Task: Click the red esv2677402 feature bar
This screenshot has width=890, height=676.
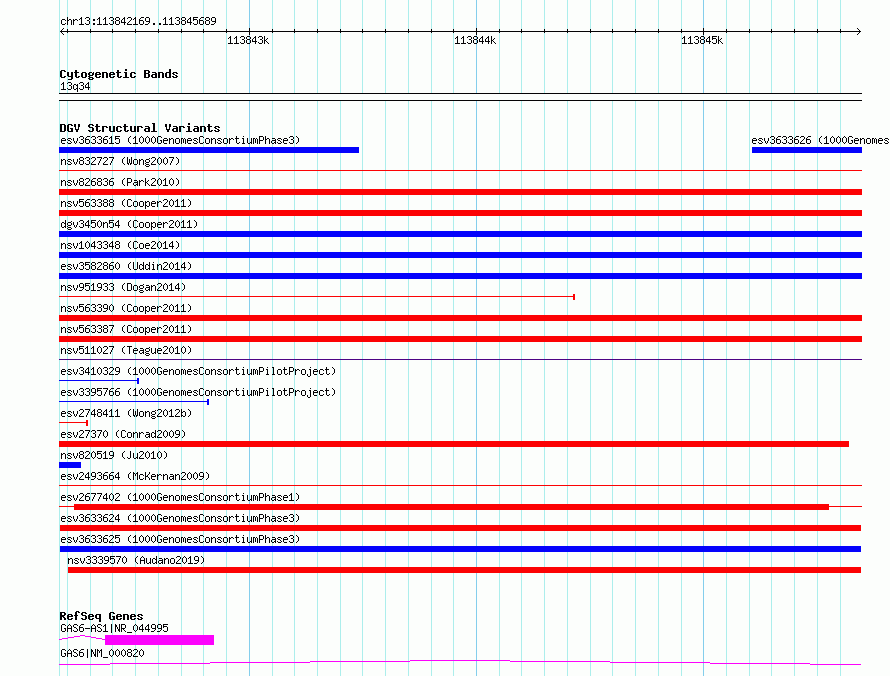Action: (x=451, y=507)
